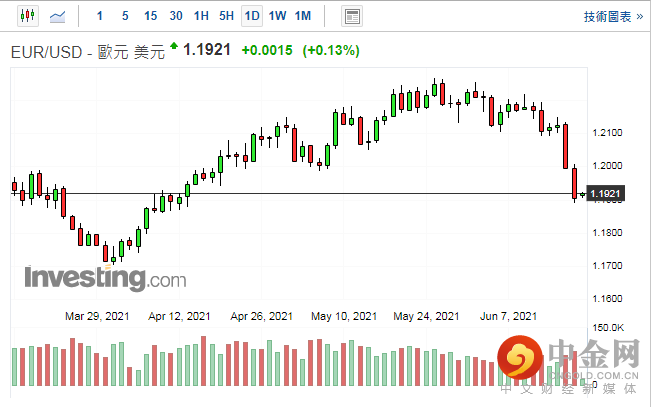The height and width of the screenshot is (407, 654).
Task: Click the Apr 26, 2021 date label
Action: tap(262, 316)
